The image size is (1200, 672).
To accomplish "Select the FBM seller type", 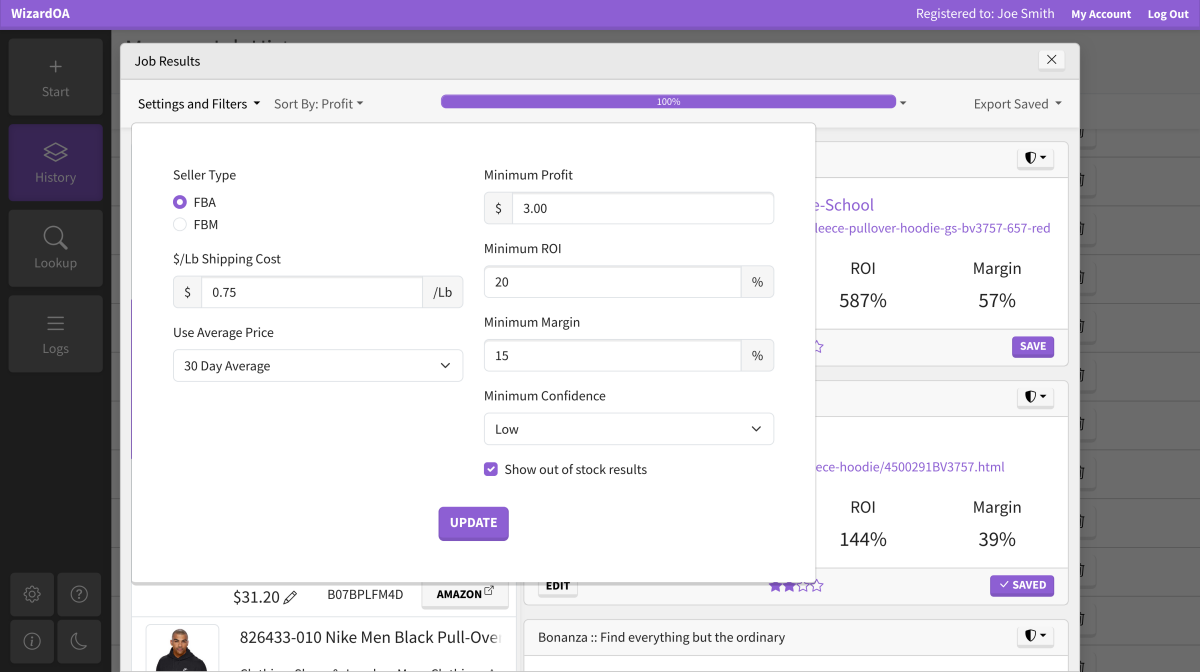I will pos(180,225).
